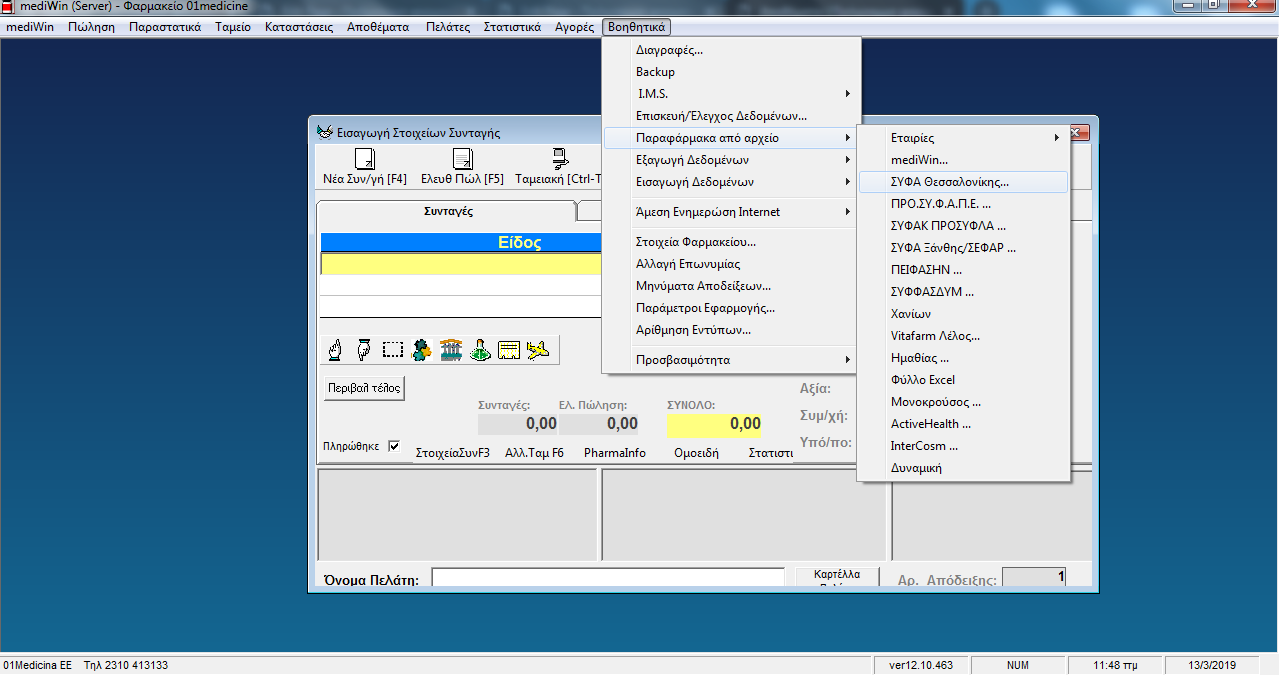Switch to the Συνταγές tab

(447, 211)
